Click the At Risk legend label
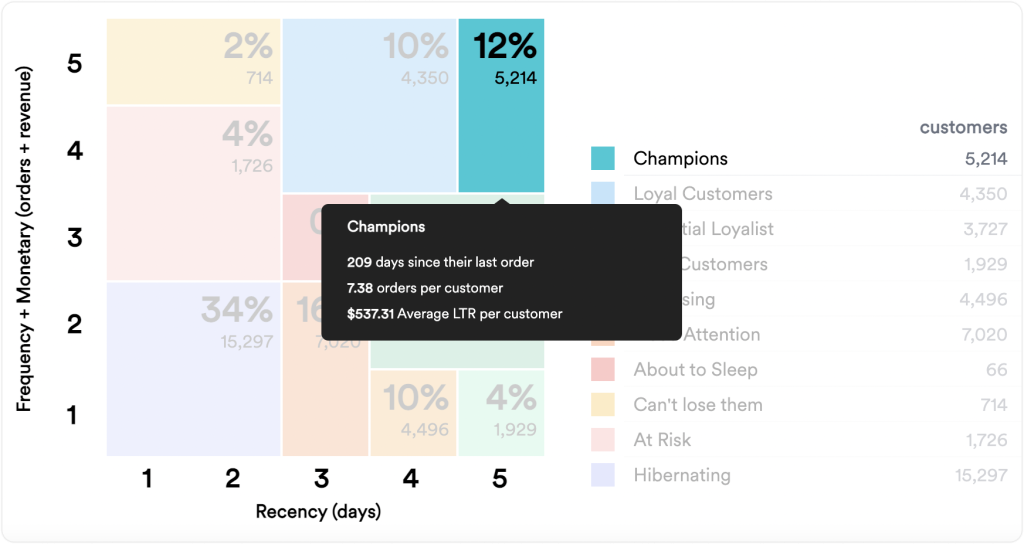The height and width of the screenshot is (544, 1024). click(x=662, y=440)
